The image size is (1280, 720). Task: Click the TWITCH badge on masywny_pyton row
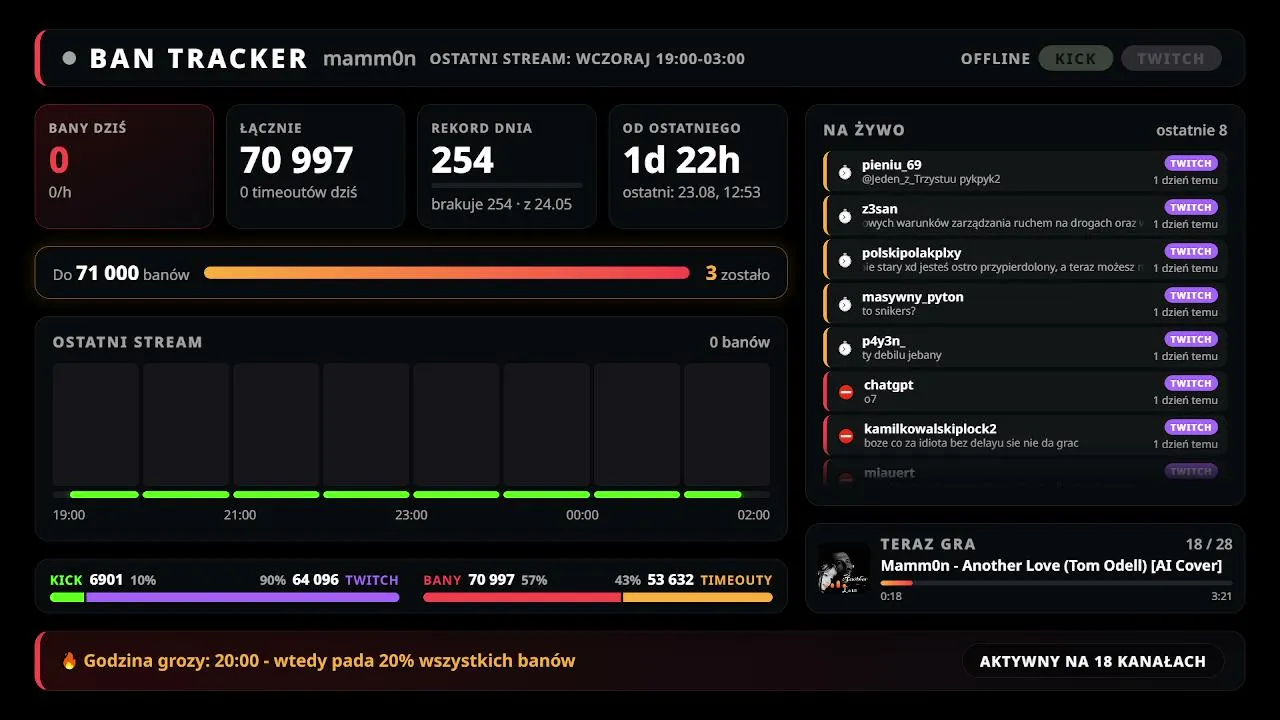(x=1191, y=295)
